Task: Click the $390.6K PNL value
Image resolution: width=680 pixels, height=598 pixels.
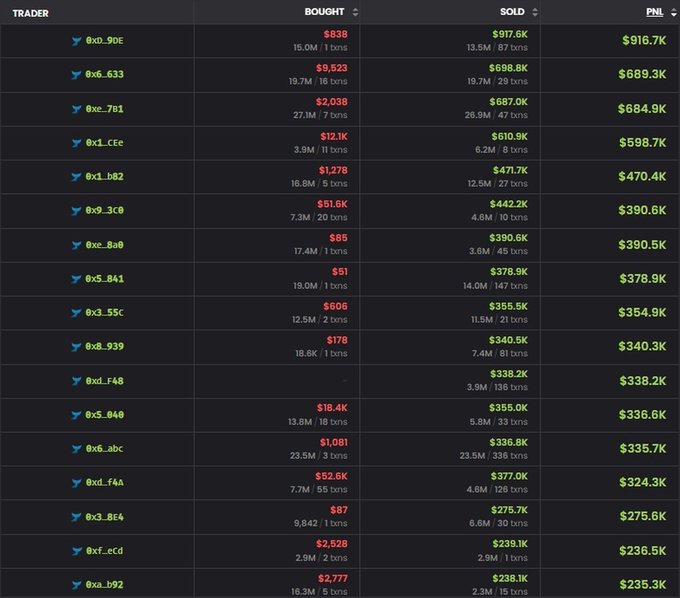Action: [642, 210]
